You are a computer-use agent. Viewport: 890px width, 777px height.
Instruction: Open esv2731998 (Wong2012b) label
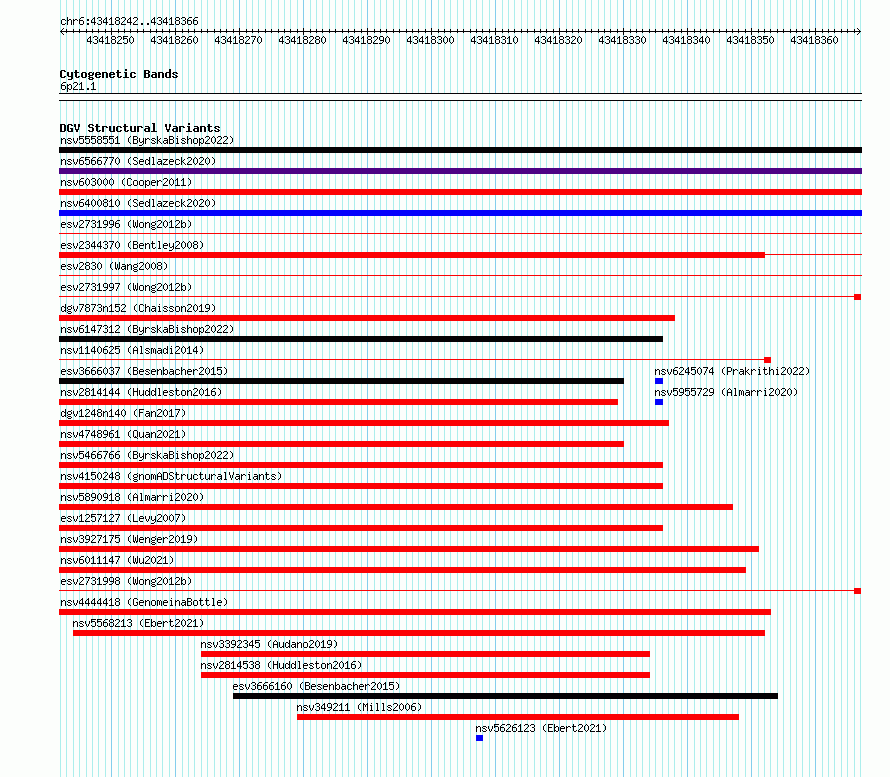click(x=126, y=581)
